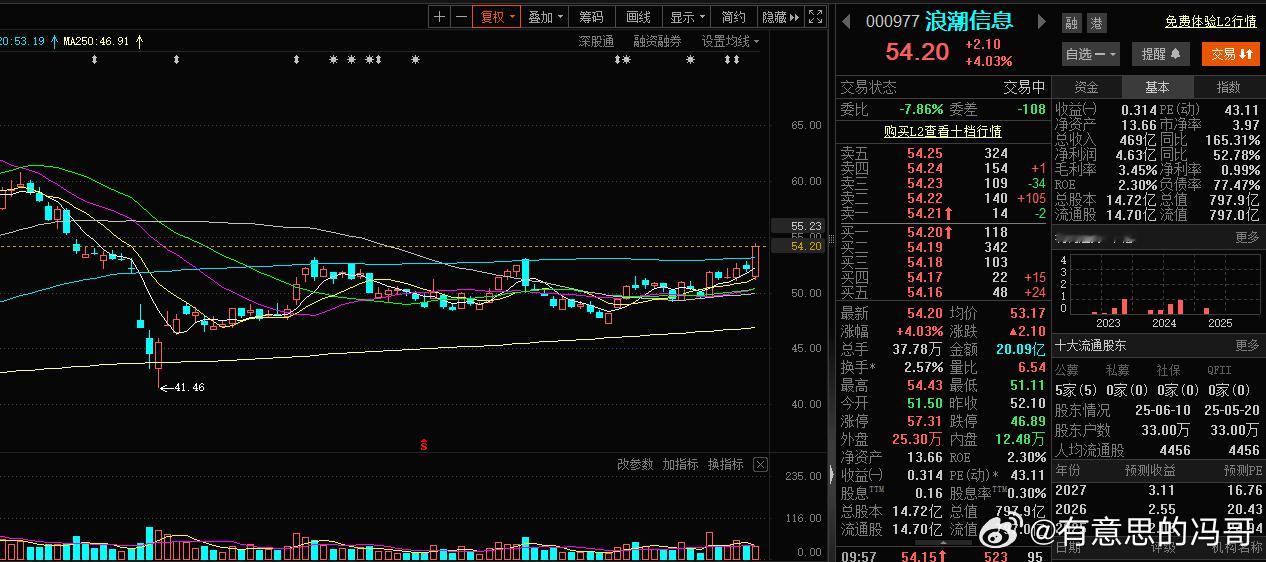The height and width of the screenshot is (562, 1266).
Task: Click 加指标 to add an indicator
Action: tap(680, 464)
